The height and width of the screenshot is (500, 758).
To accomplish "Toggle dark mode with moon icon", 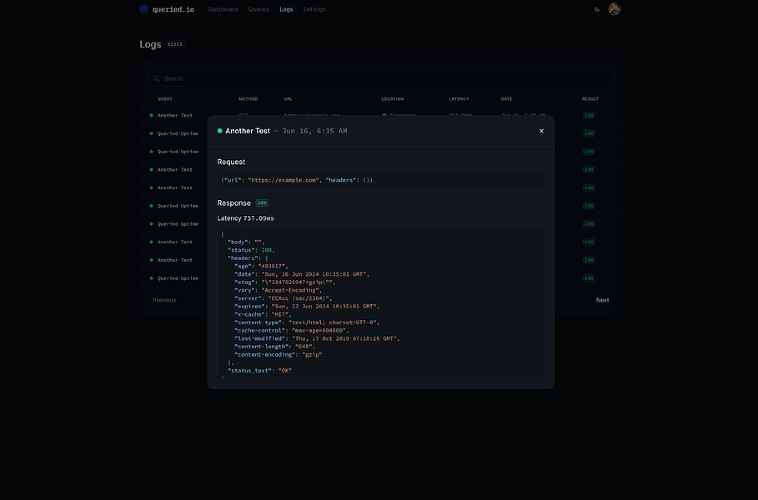I will 597,9.
